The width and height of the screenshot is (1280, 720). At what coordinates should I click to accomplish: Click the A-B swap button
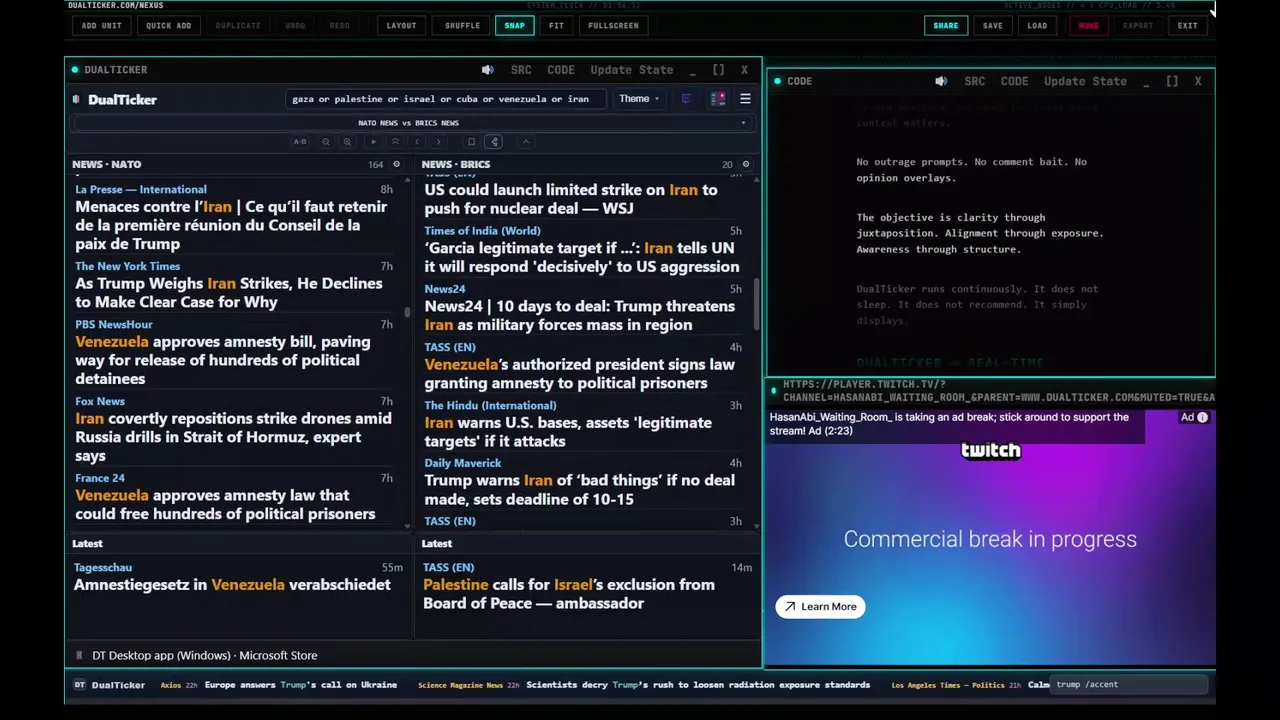pos(300,142)
